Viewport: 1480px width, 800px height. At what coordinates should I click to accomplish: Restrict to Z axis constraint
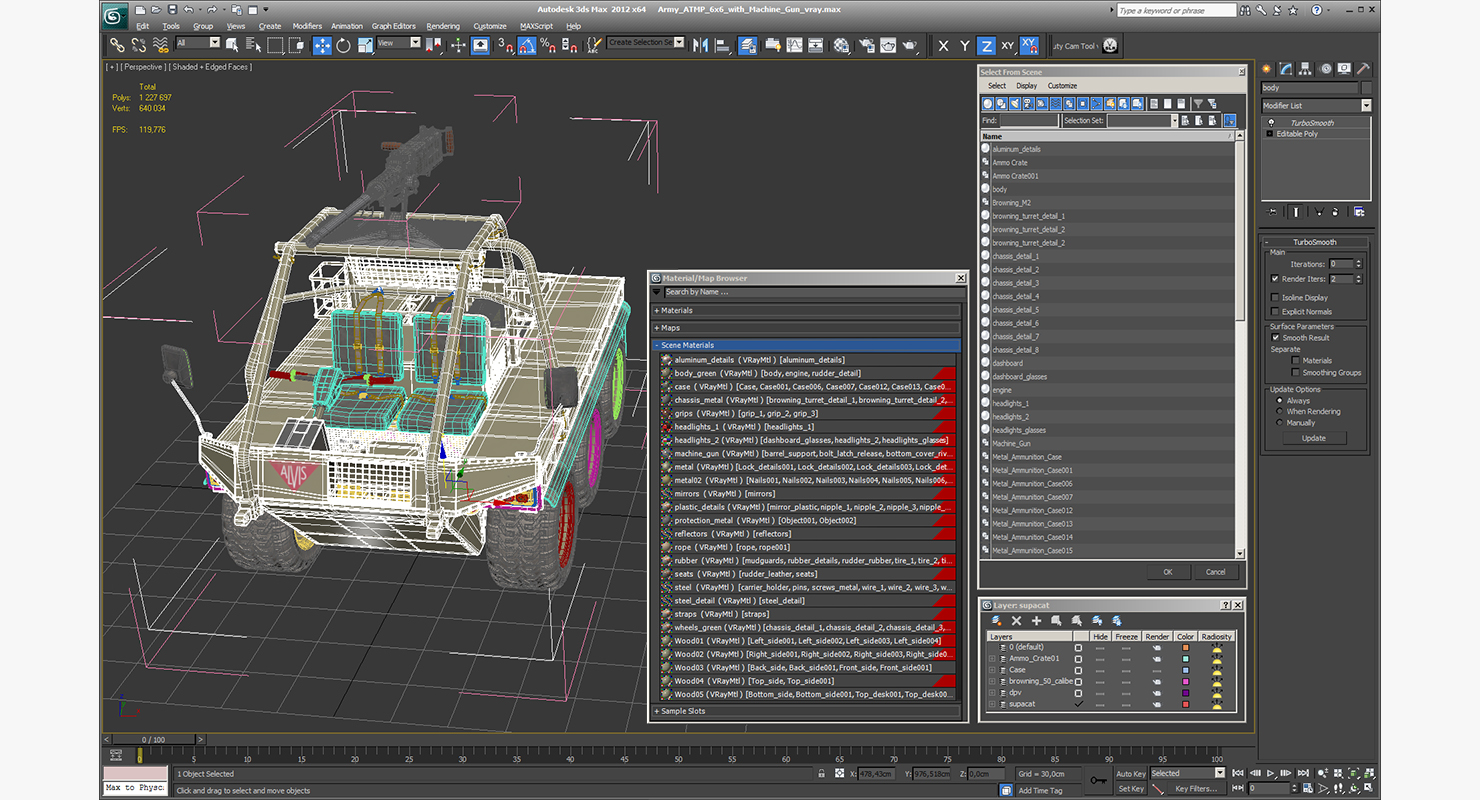pos(986,45)
